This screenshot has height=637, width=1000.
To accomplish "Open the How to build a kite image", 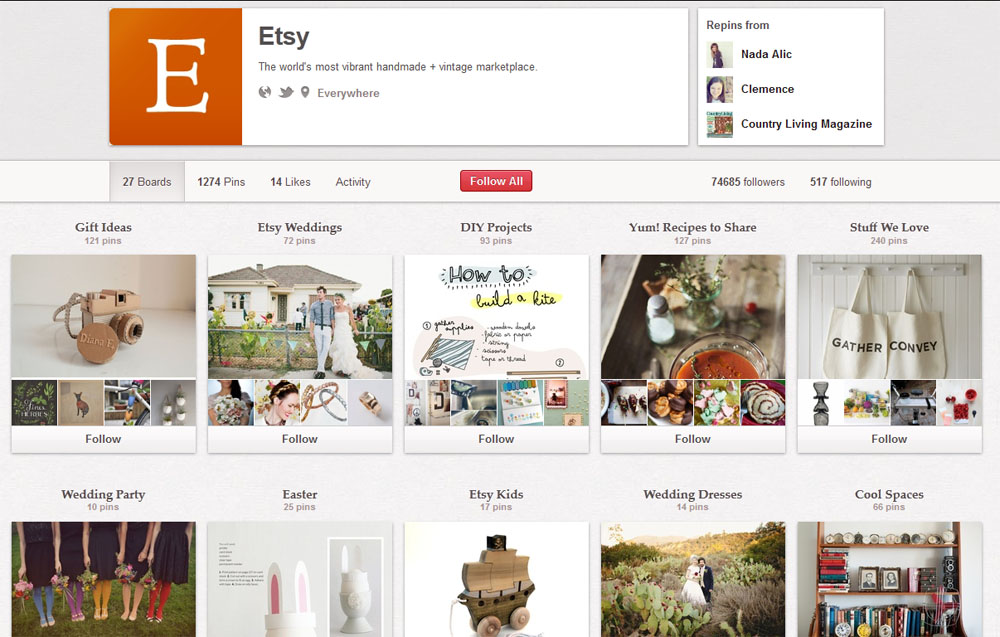I will [x=496, y=317].
